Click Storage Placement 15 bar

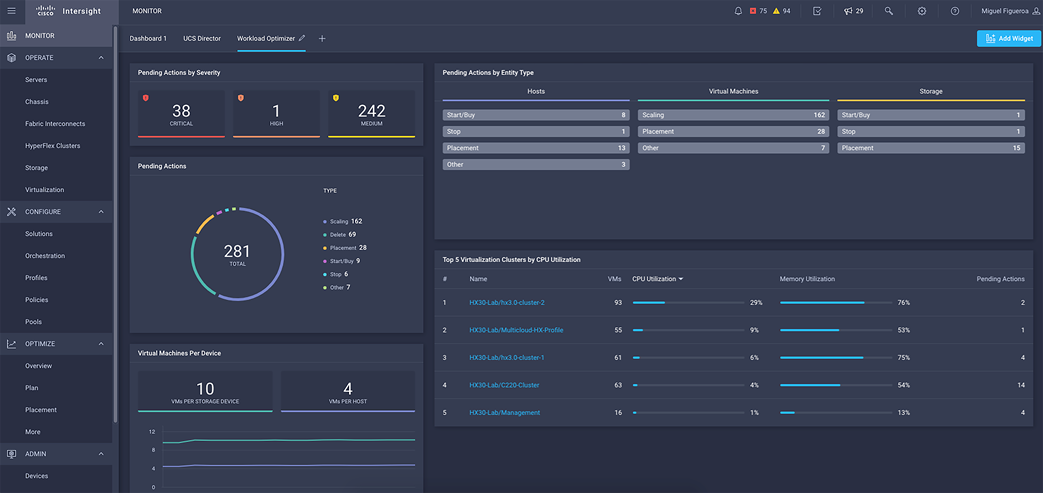click(931, 148)
